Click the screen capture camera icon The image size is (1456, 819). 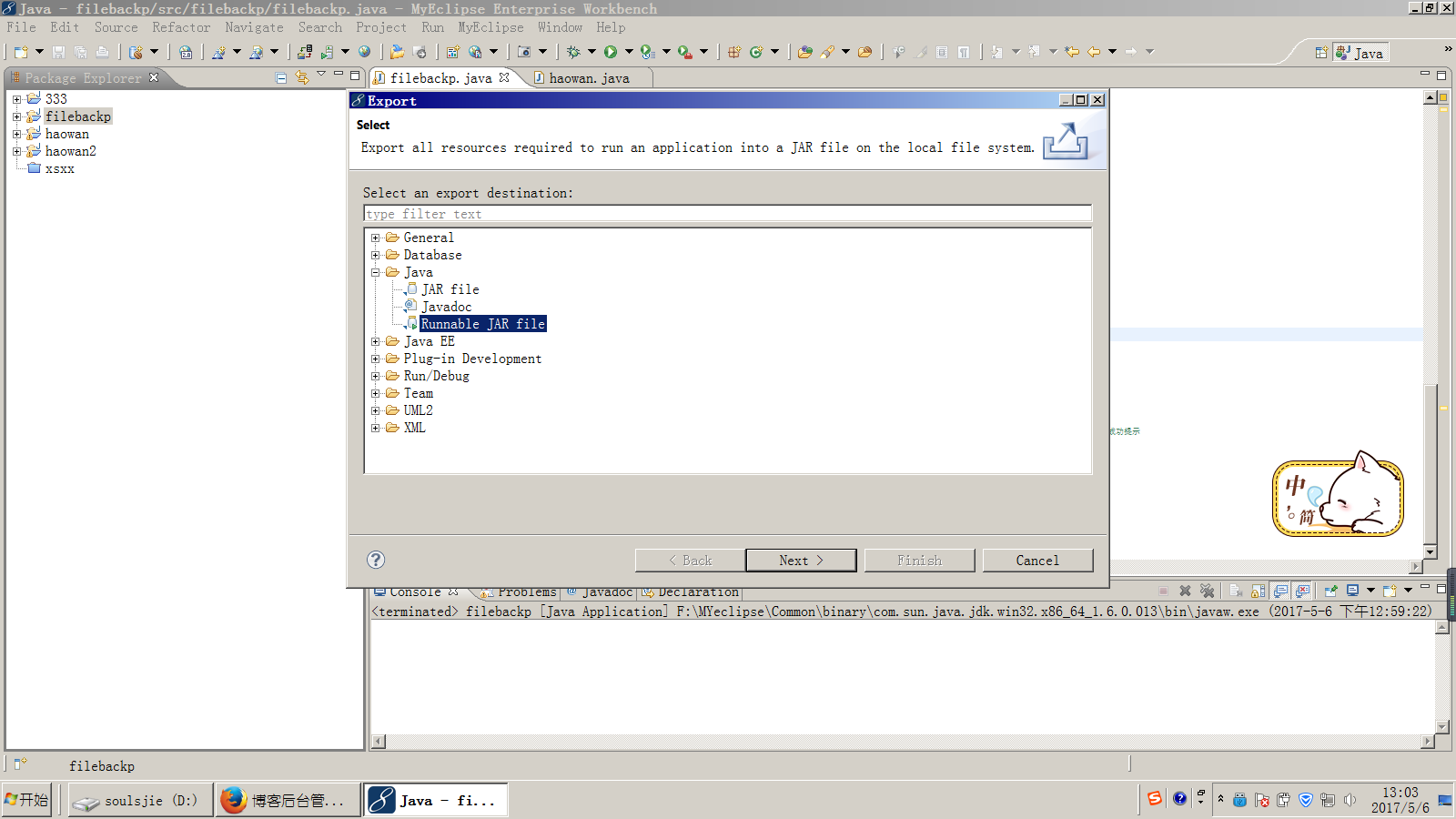click(524, 52)
